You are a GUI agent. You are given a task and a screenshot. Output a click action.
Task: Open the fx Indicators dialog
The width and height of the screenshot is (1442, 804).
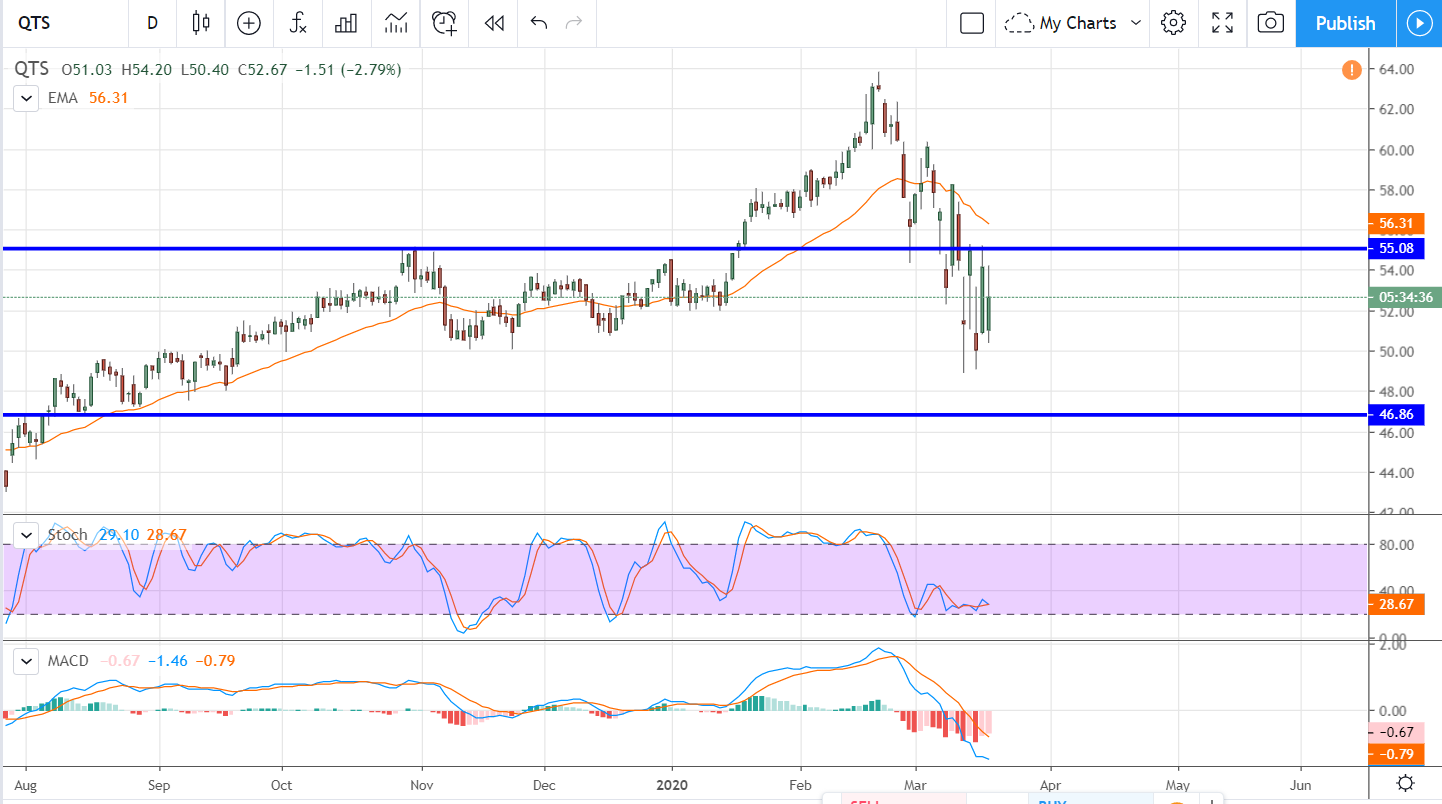click(297, 23)
